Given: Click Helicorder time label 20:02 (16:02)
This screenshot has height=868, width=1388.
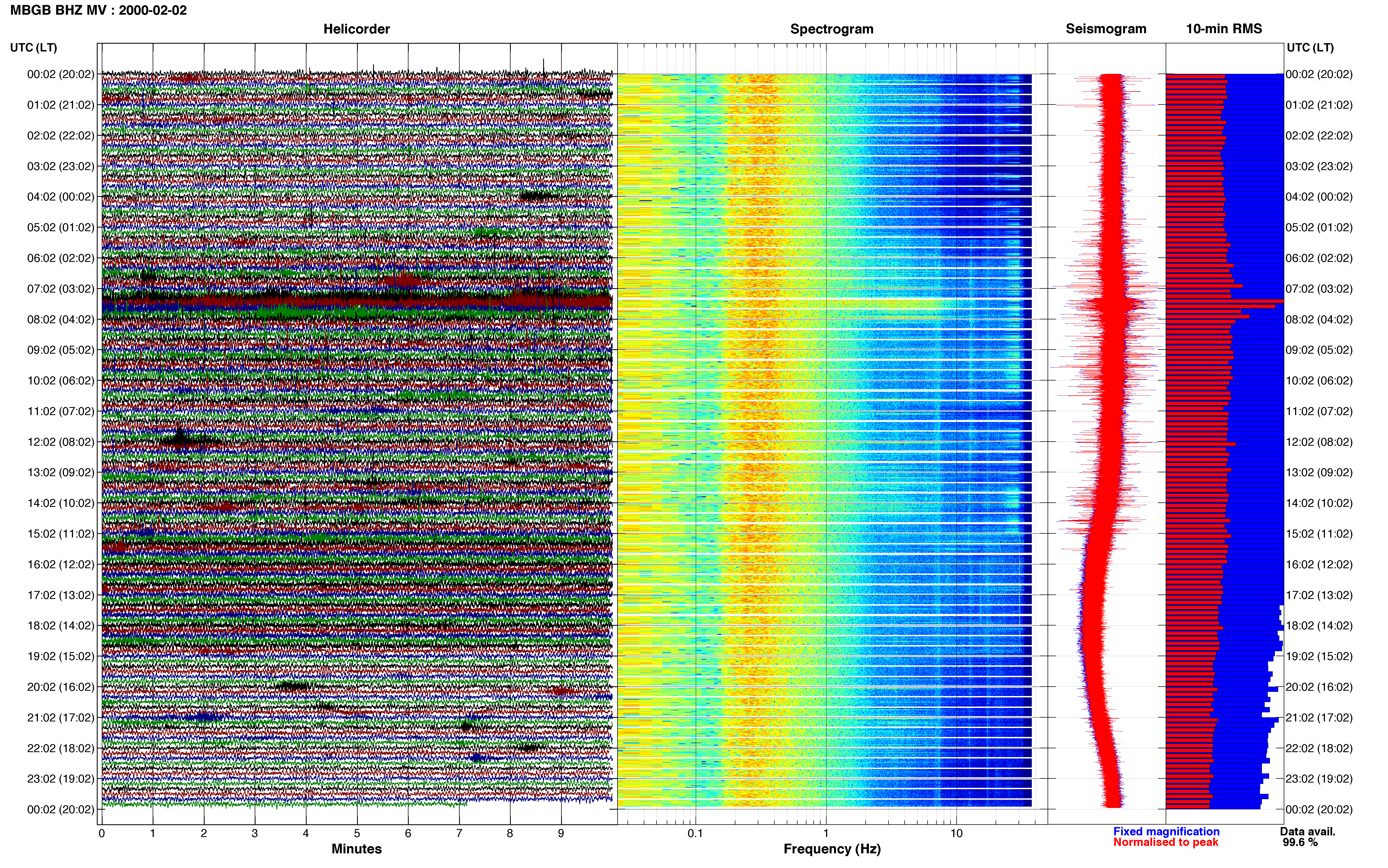Looking at the screenshot, I should [61, 687].
